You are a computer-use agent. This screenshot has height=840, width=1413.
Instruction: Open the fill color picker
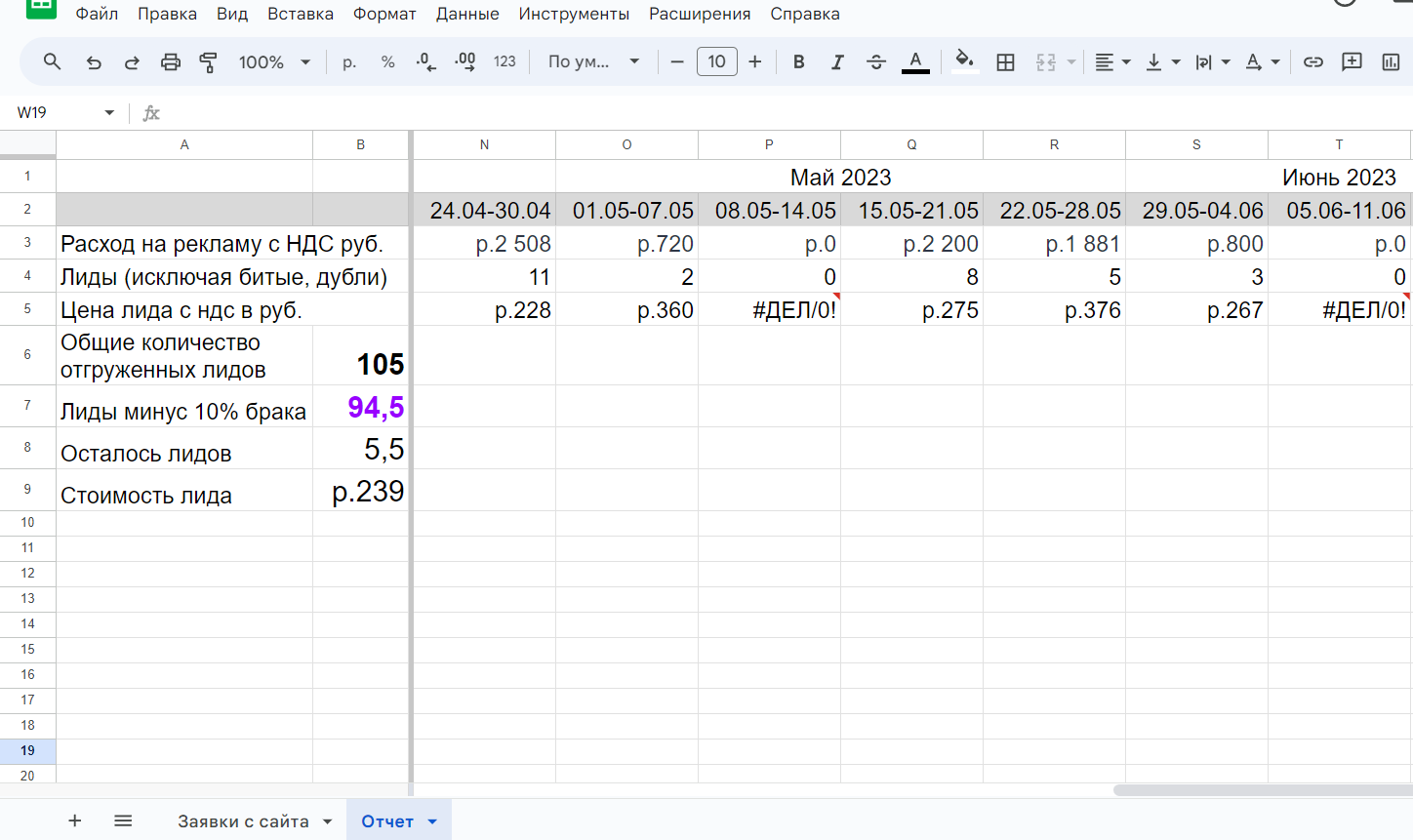click(x=965, y=61)
